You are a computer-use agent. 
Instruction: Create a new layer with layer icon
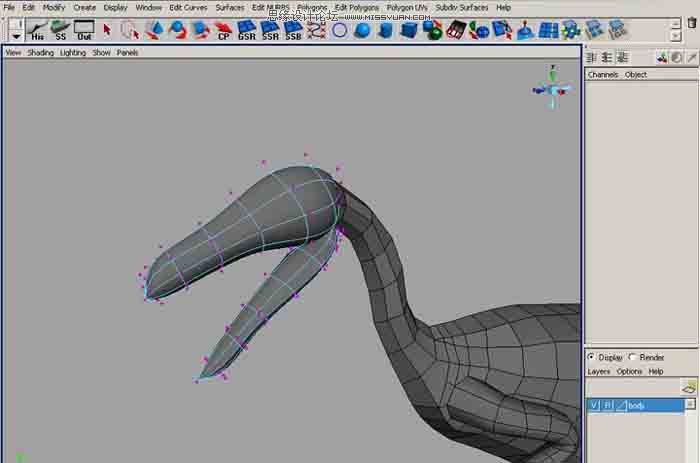(688, 387)
